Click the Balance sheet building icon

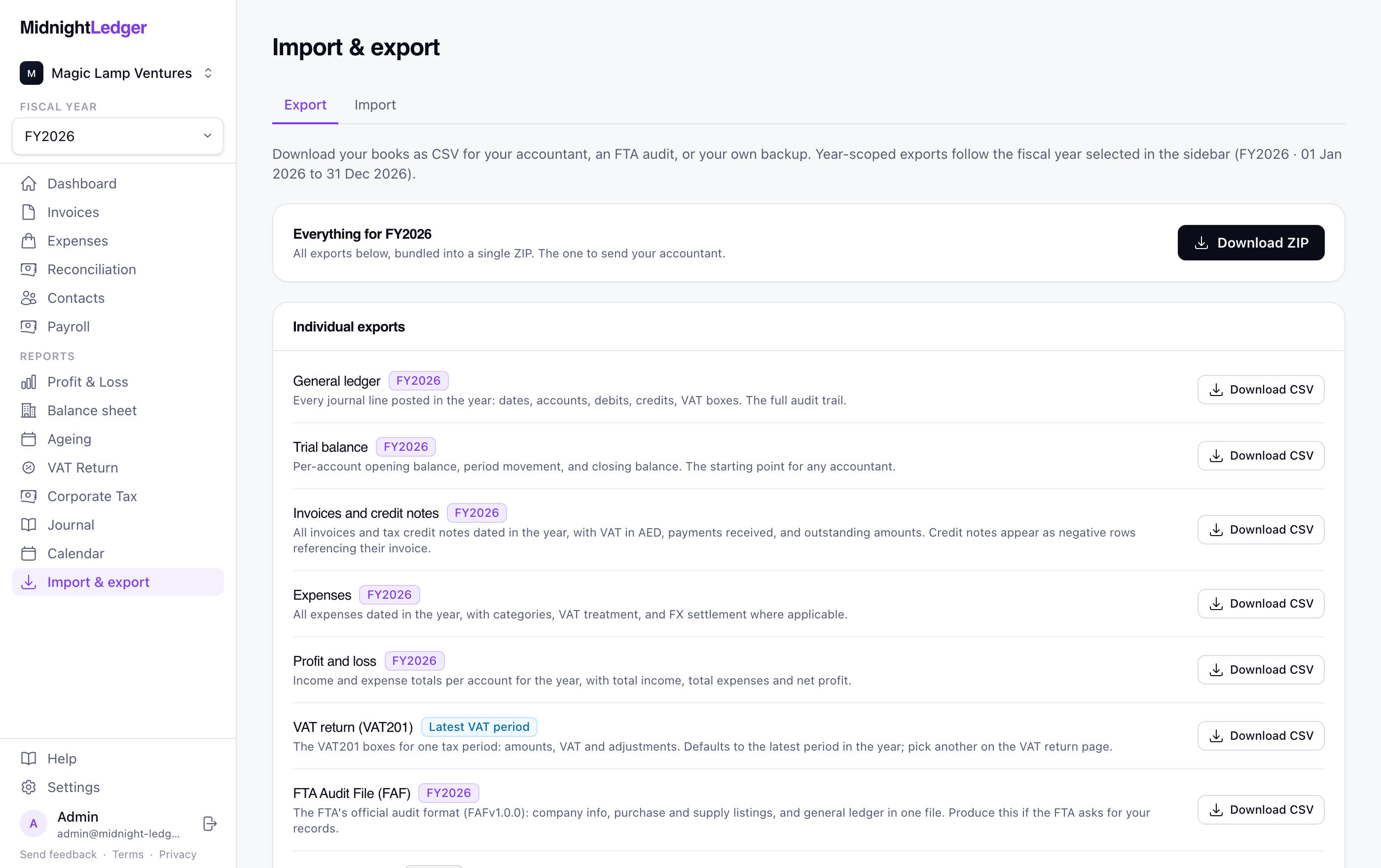point(29,410)
